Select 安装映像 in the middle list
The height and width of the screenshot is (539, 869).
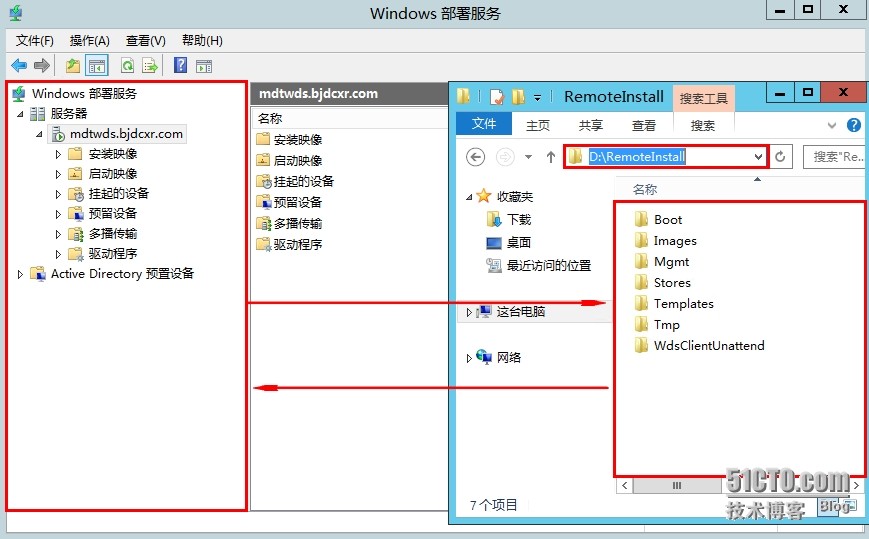(298, 140)
